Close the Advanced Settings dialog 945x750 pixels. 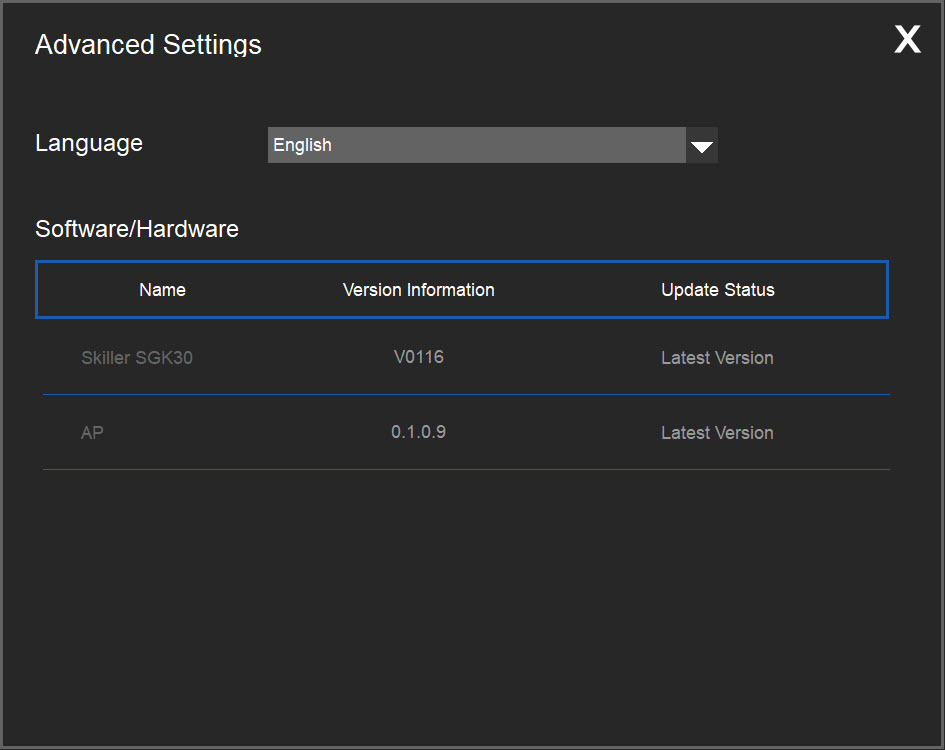point(907,39)
